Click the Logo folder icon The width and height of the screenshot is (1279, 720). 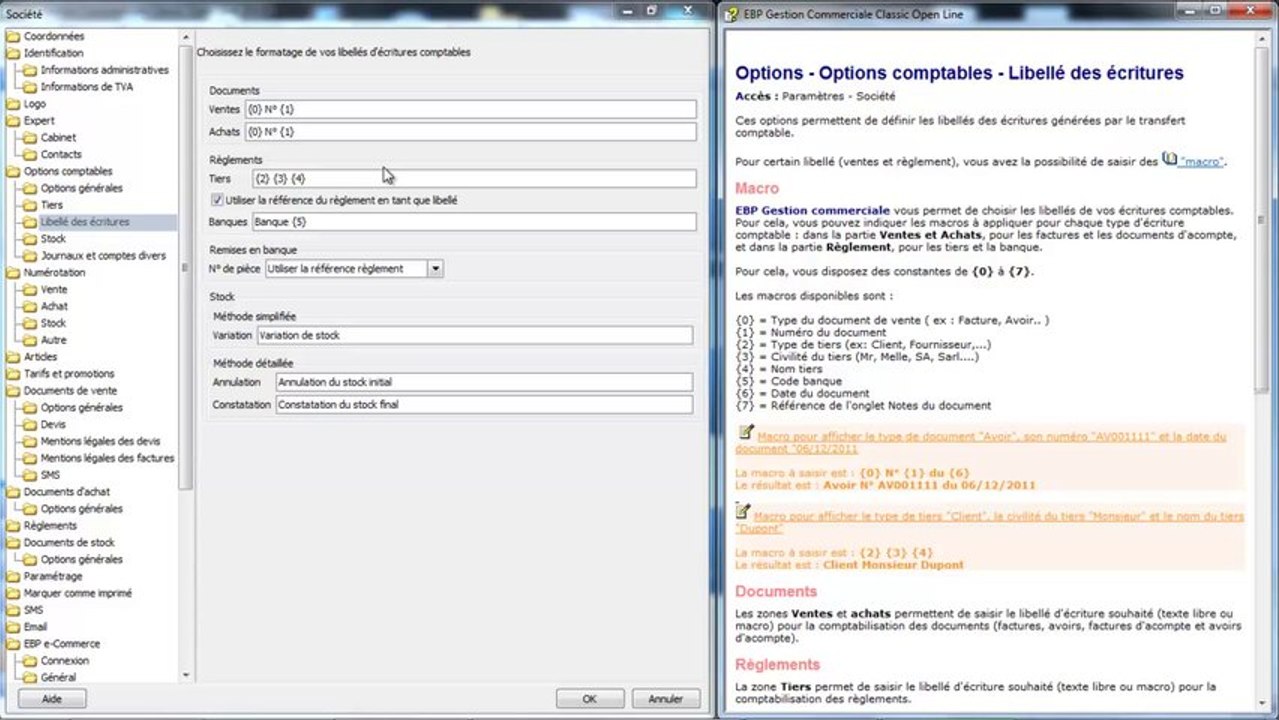tap(12, 104)
